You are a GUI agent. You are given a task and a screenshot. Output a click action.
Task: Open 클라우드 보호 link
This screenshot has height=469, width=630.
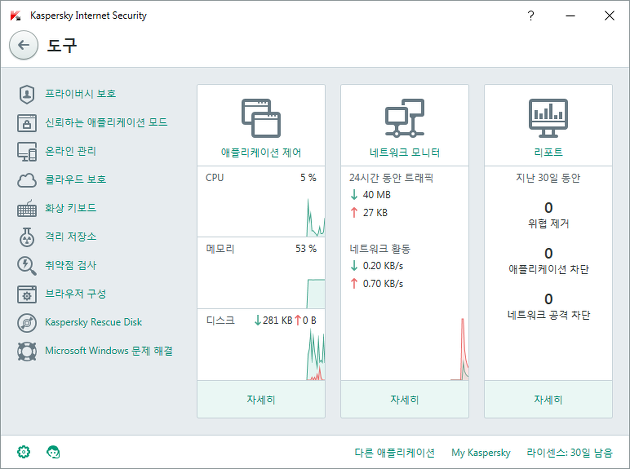point(76,179)
